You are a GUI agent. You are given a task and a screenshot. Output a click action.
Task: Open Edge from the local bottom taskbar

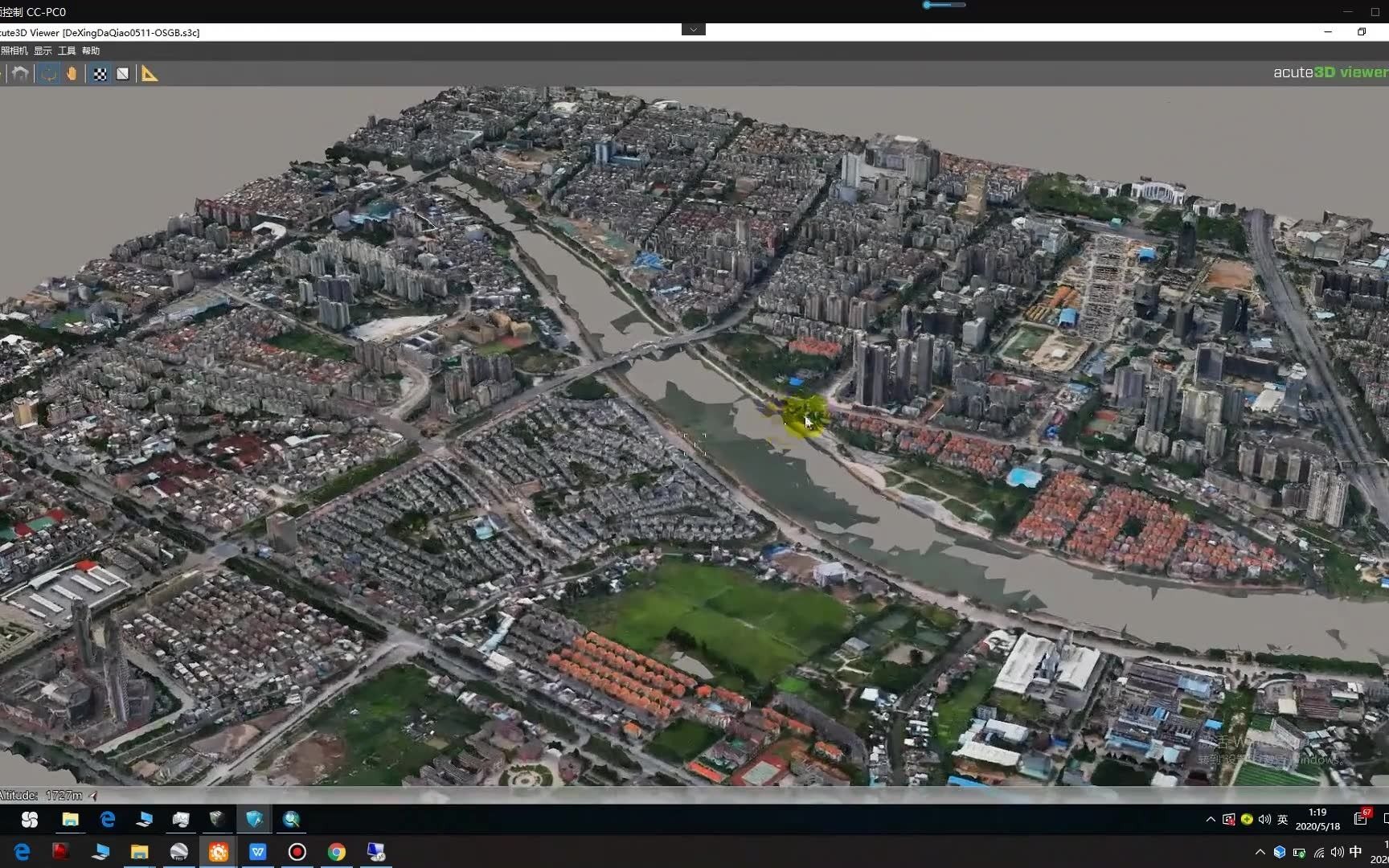(x=22, y=852)
